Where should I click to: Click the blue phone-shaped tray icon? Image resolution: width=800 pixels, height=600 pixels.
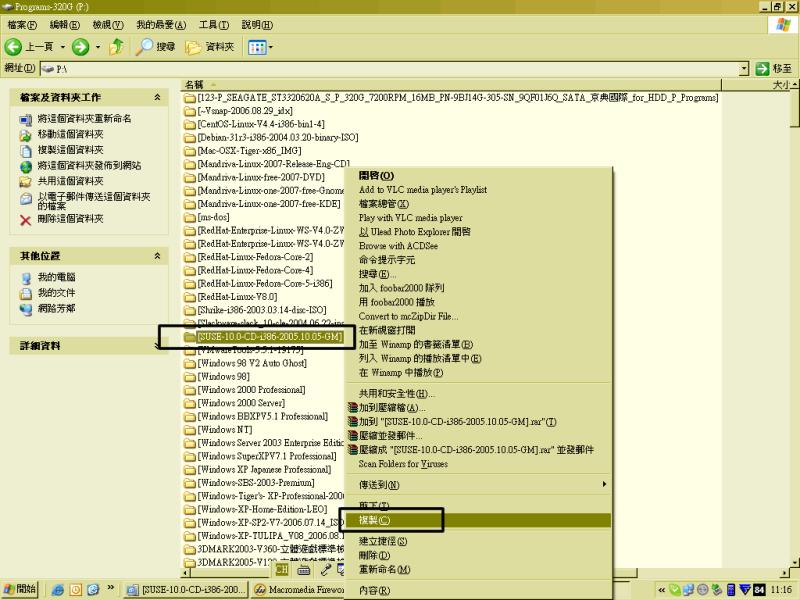(x=731, y=590)
